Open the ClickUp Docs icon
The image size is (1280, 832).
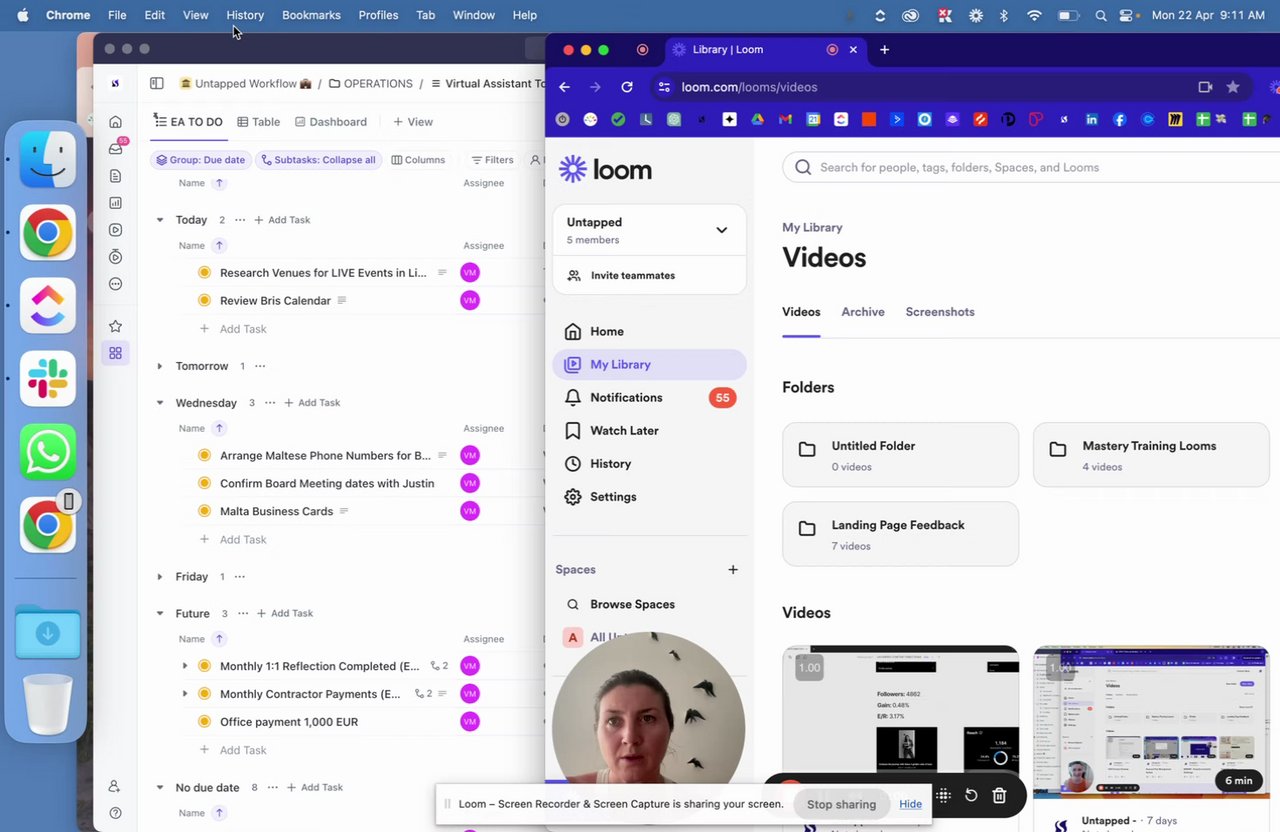pyautogui.click(x=116, y=176)
